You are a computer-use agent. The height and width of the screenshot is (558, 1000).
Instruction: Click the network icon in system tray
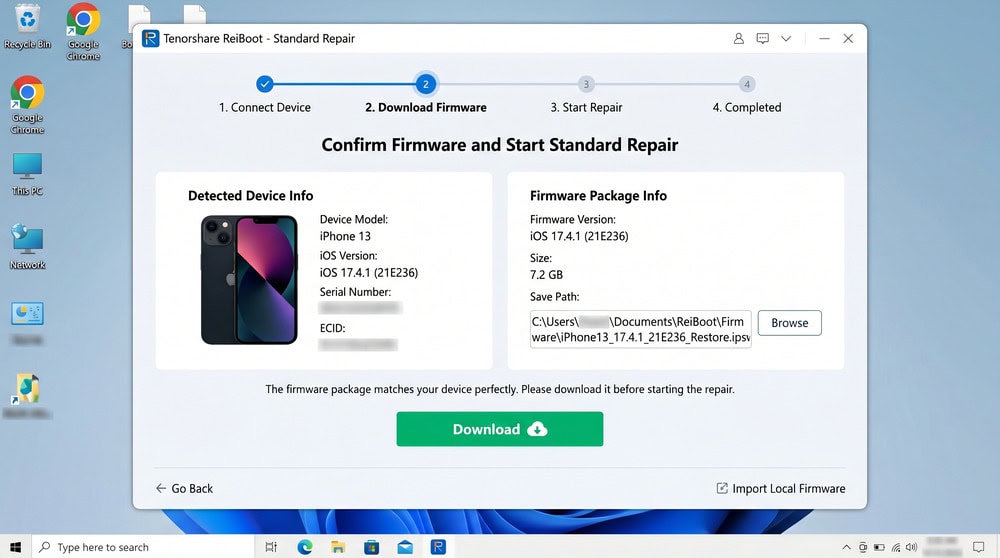coord(896,547)
